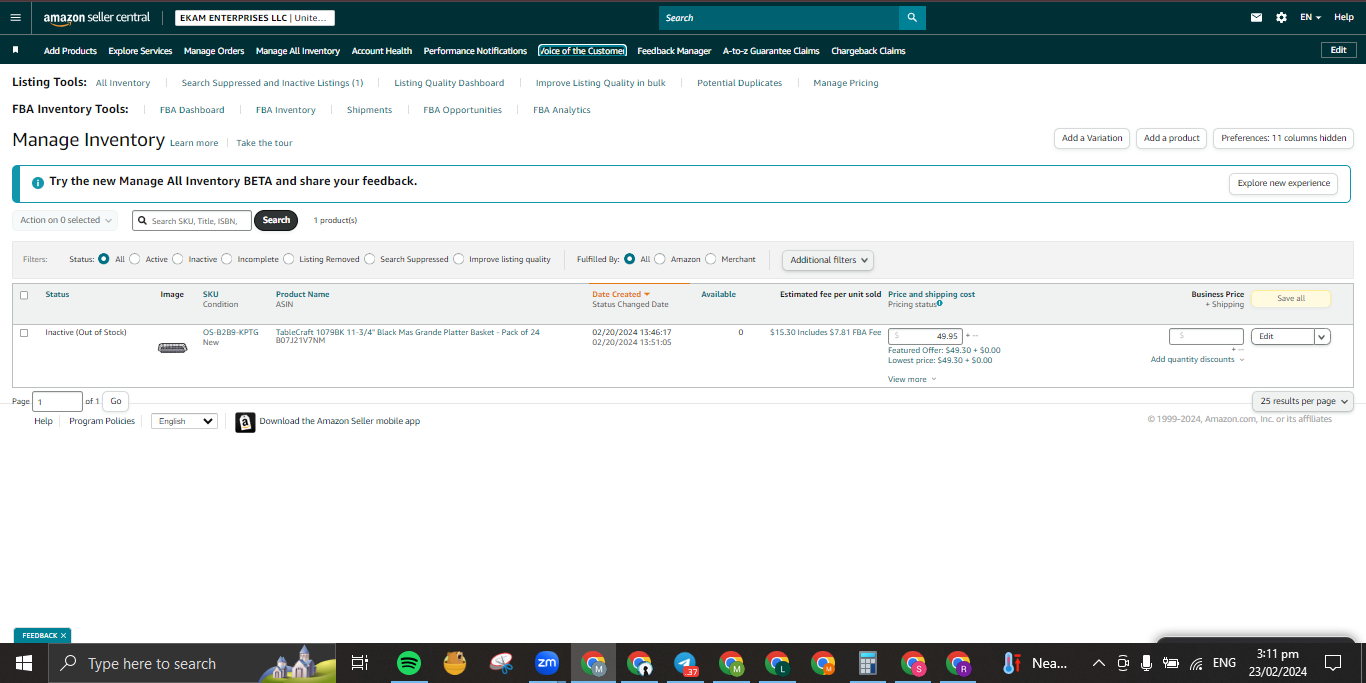
Task: Select the Active status filter
Action: [x=135, y=259]
